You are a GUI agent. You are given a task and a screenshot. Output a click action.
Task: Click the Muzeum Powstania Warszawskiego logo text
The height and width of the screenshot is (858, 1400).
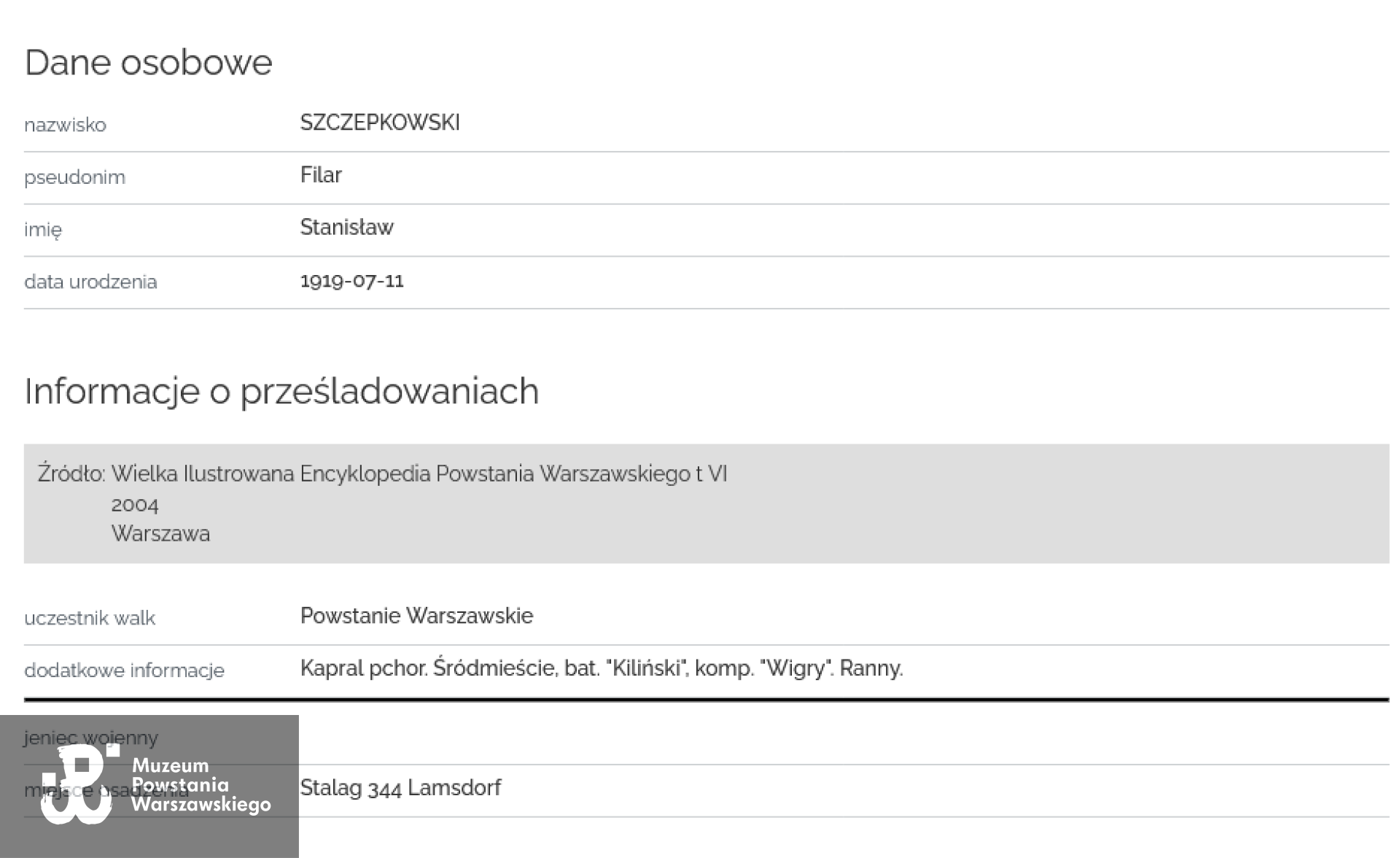pos(201,785)
